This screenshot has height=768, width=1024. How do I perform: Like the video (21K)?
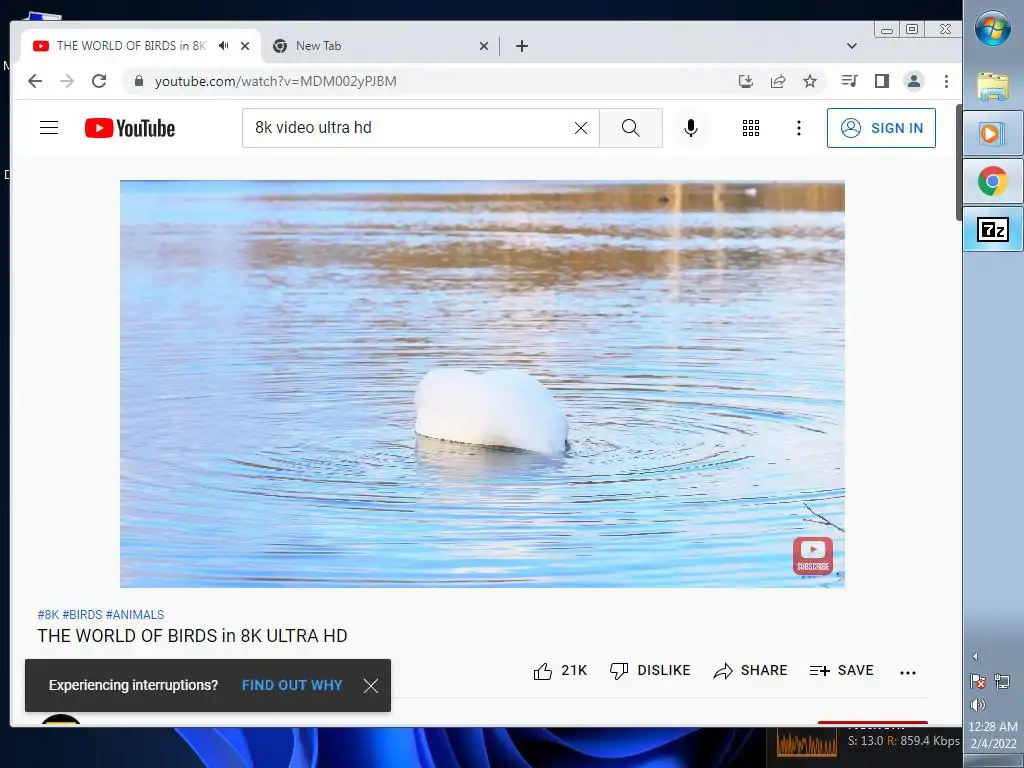560,671
